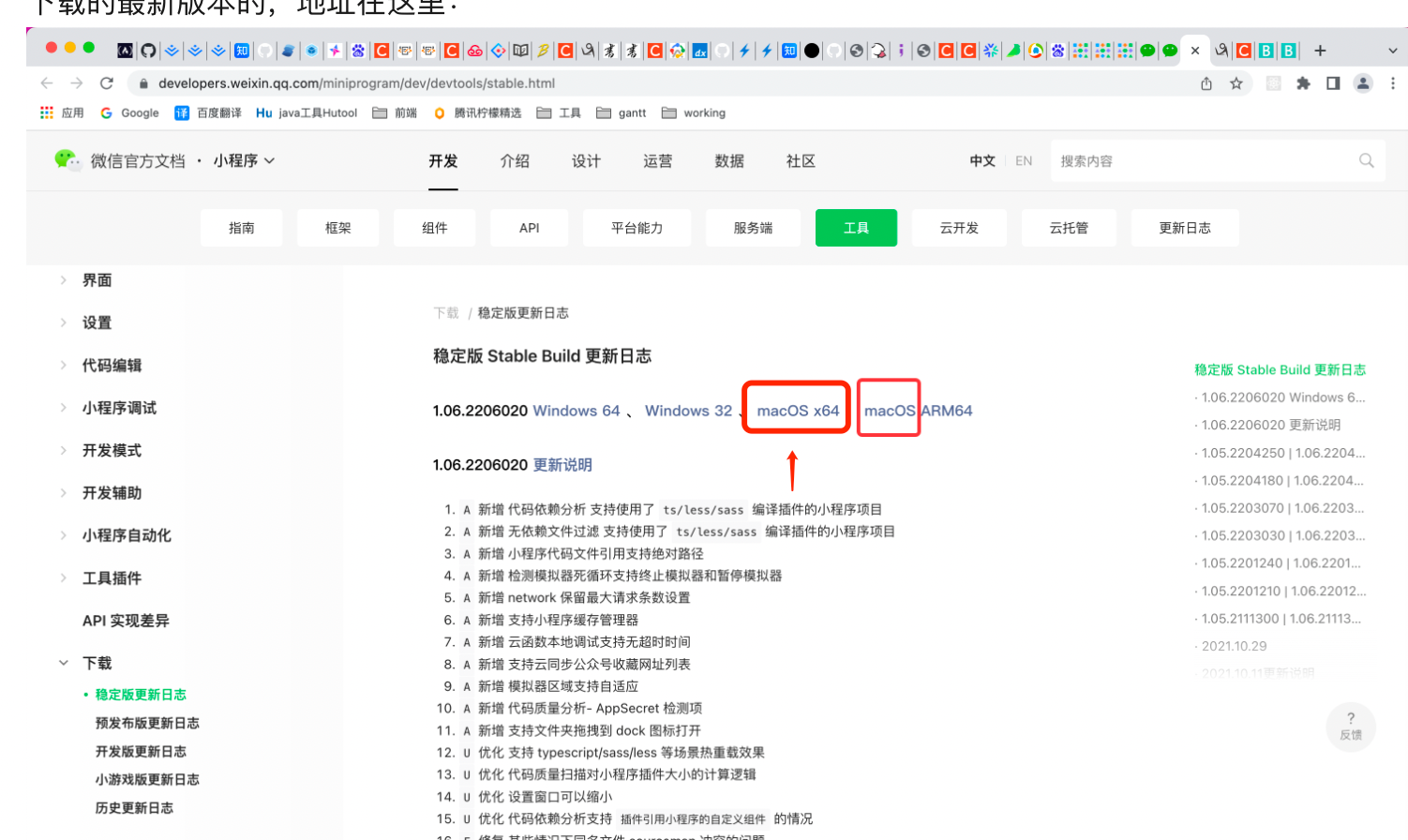Open the 更新说明 link beside 1.06.2206020
1408x840 pixels.
562,465
